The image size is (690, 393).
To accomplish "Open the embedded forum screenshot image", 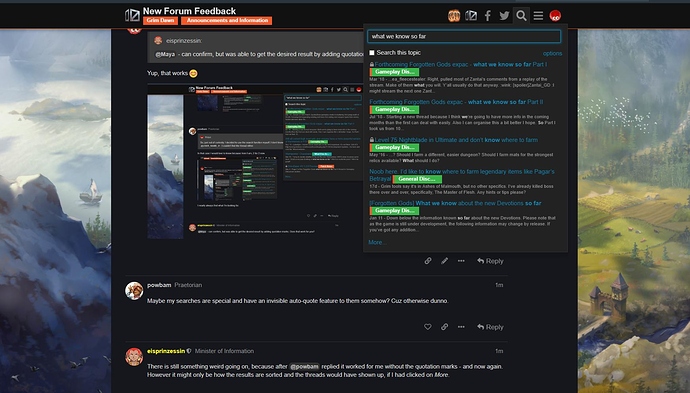I will coord(255,162).
